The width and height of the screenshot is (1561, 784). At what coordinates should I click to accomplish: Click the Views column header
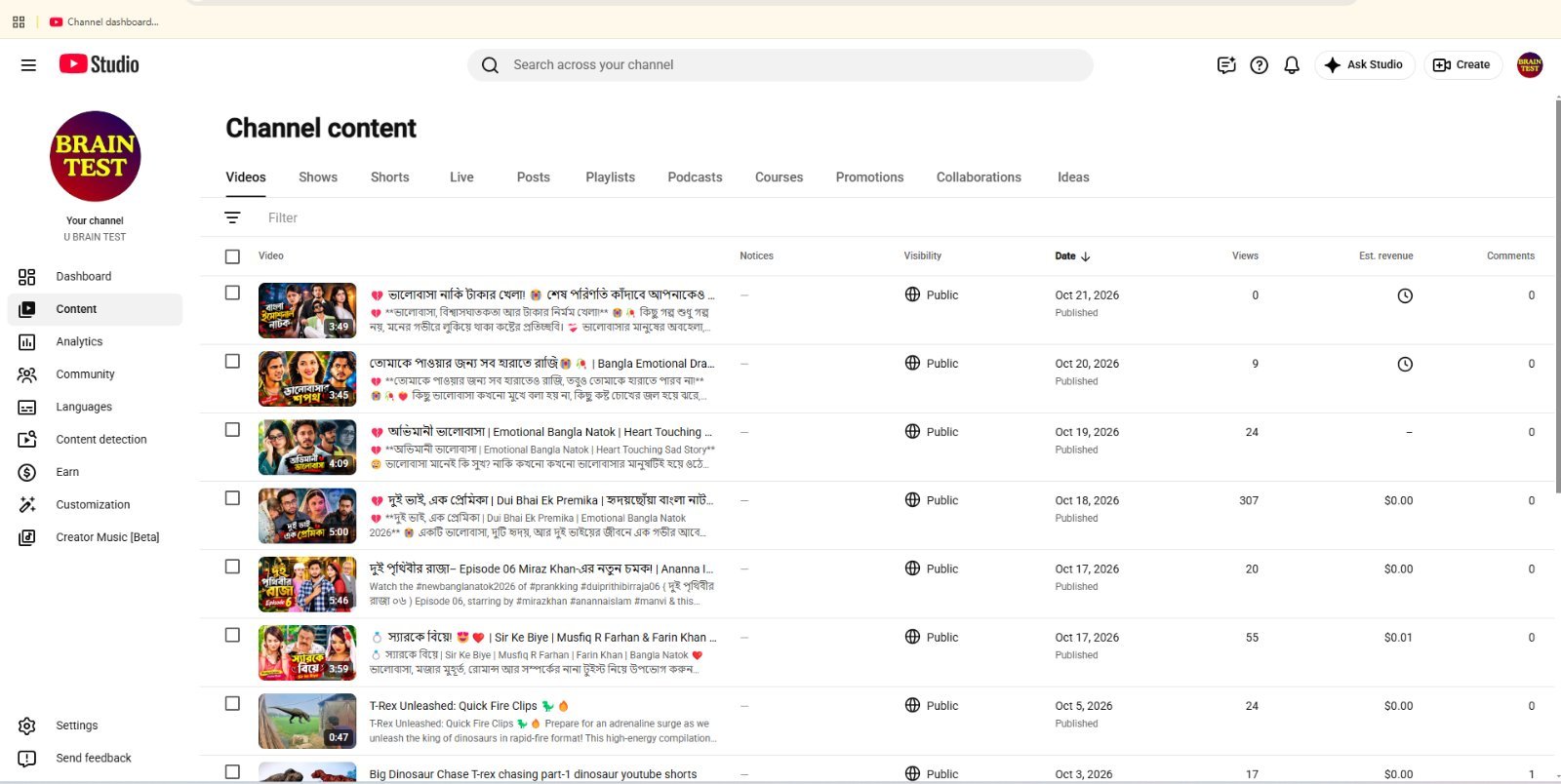coord(1245,256)
